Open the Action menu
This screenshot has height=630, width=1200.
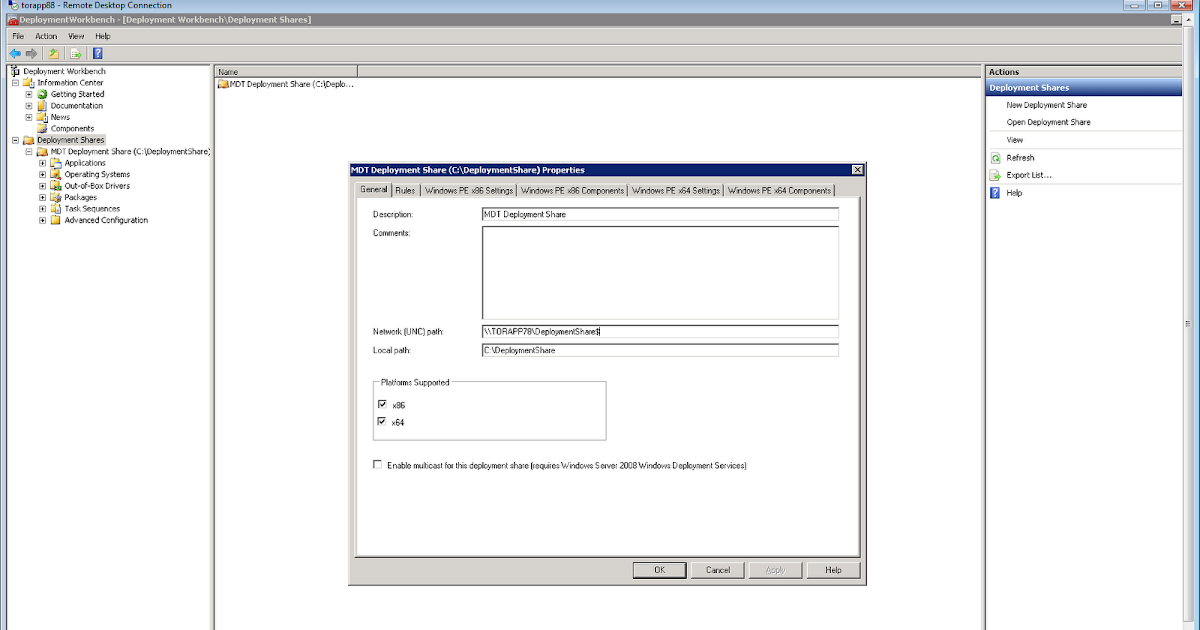click(x=45, y=36)
